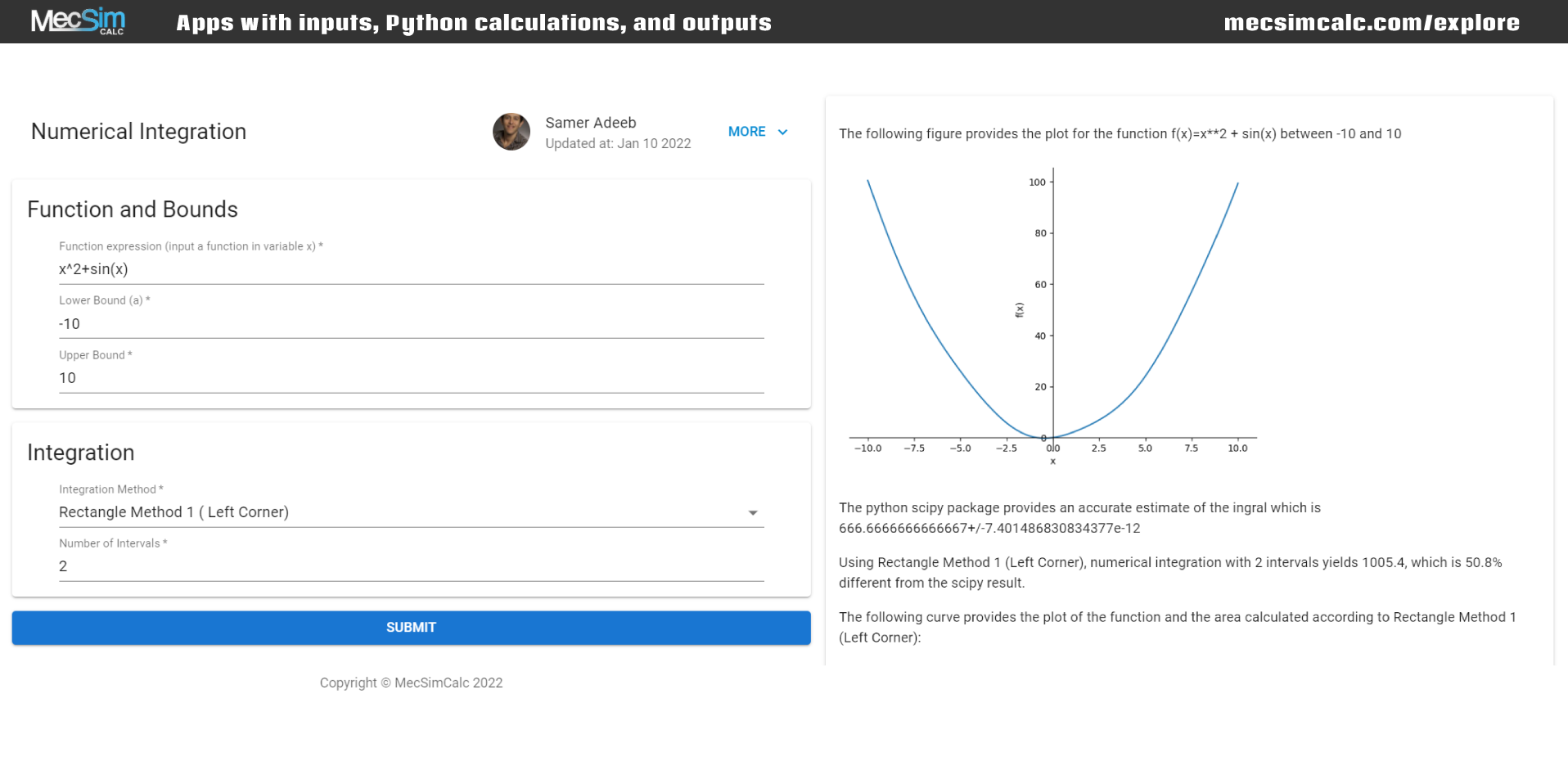Click the chevron next to MORE
Image resolution: width=1568 pixels, height=757 pixels.
(x=782, y=132)
